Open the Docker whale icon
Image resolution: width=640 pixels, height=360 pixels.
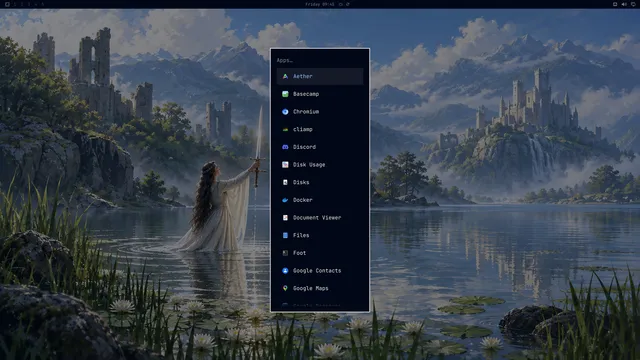click(x=285, y=200)
